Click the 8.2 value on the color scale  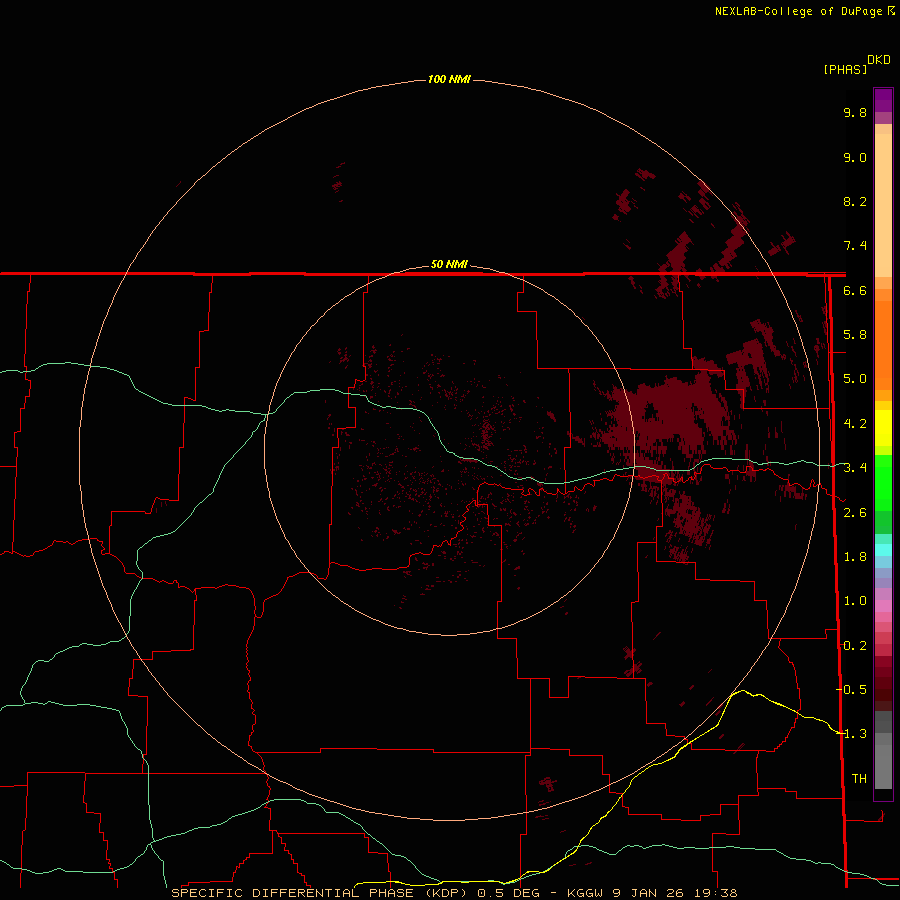[855, 201]
